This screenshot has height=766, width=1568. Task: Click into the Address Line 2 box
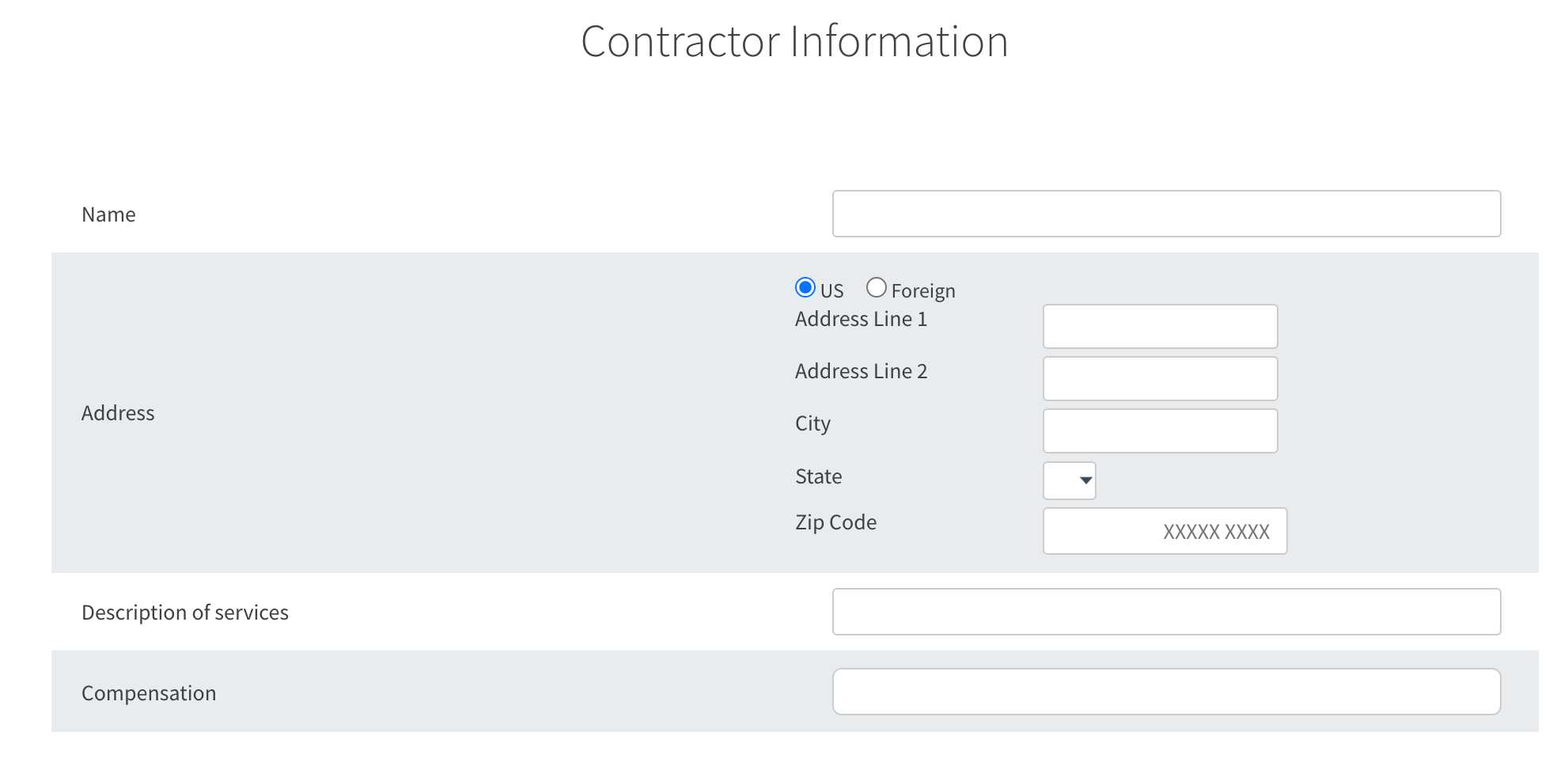tap(1160, 378)
